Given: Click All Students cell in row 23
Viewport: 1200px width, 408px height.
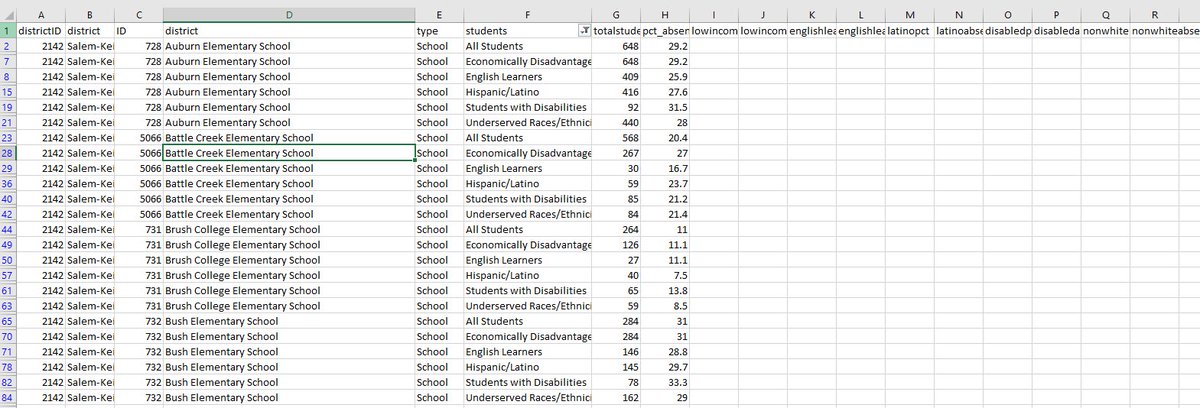Looking at the screenshot, I should (x=528, y=138).
